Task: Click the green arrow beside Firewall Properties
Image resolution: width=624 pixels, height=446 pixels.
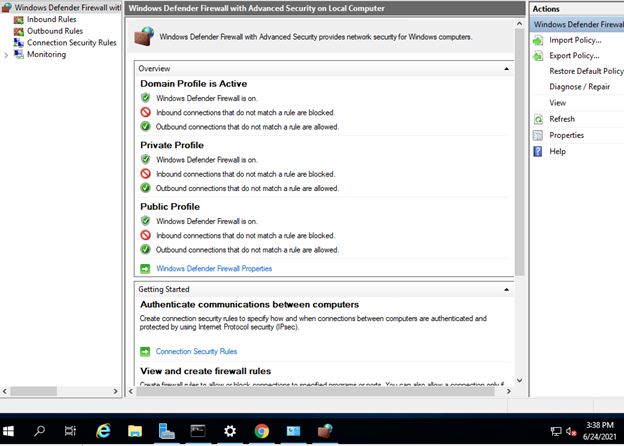Action: coord(145,269)
